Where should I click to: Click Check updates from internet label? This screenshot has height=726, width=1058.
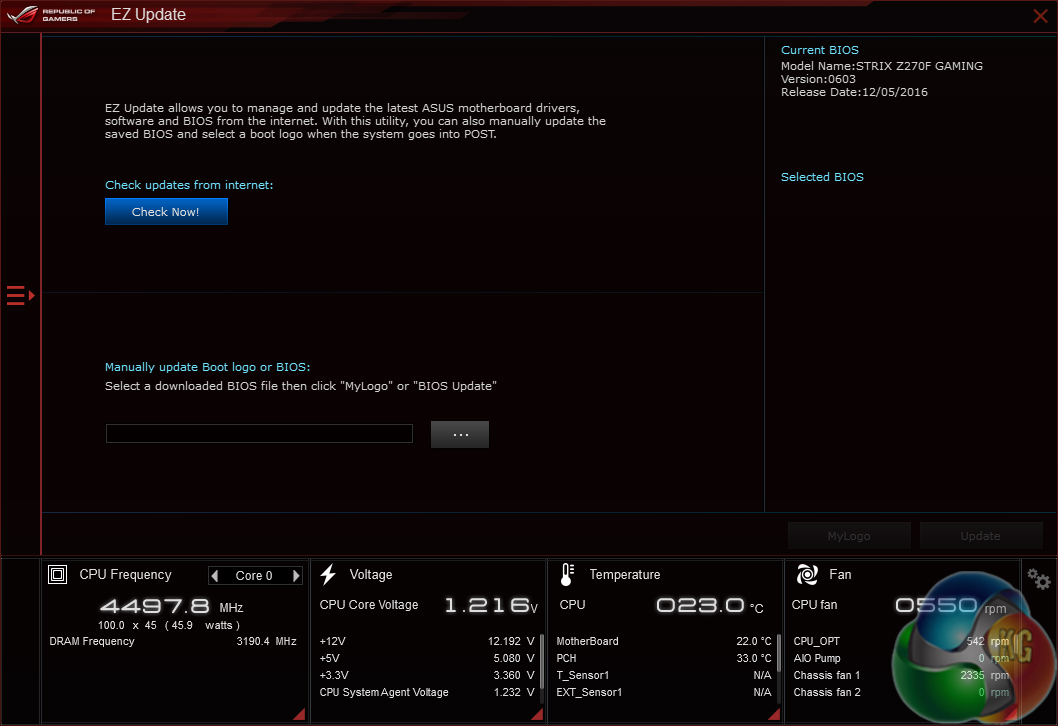[189, 185]
